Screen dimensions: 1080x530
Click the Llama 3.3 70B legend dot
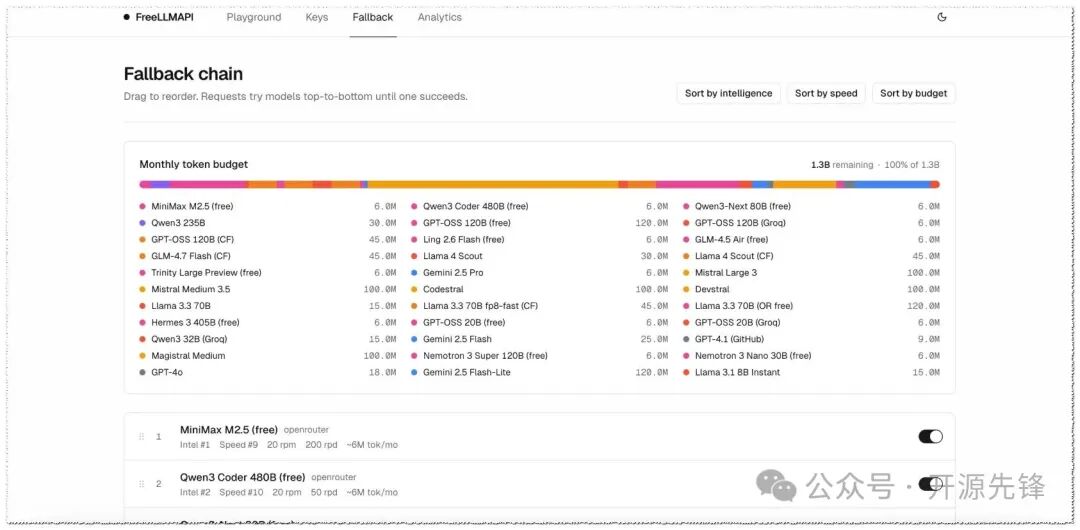pos(143,306)
